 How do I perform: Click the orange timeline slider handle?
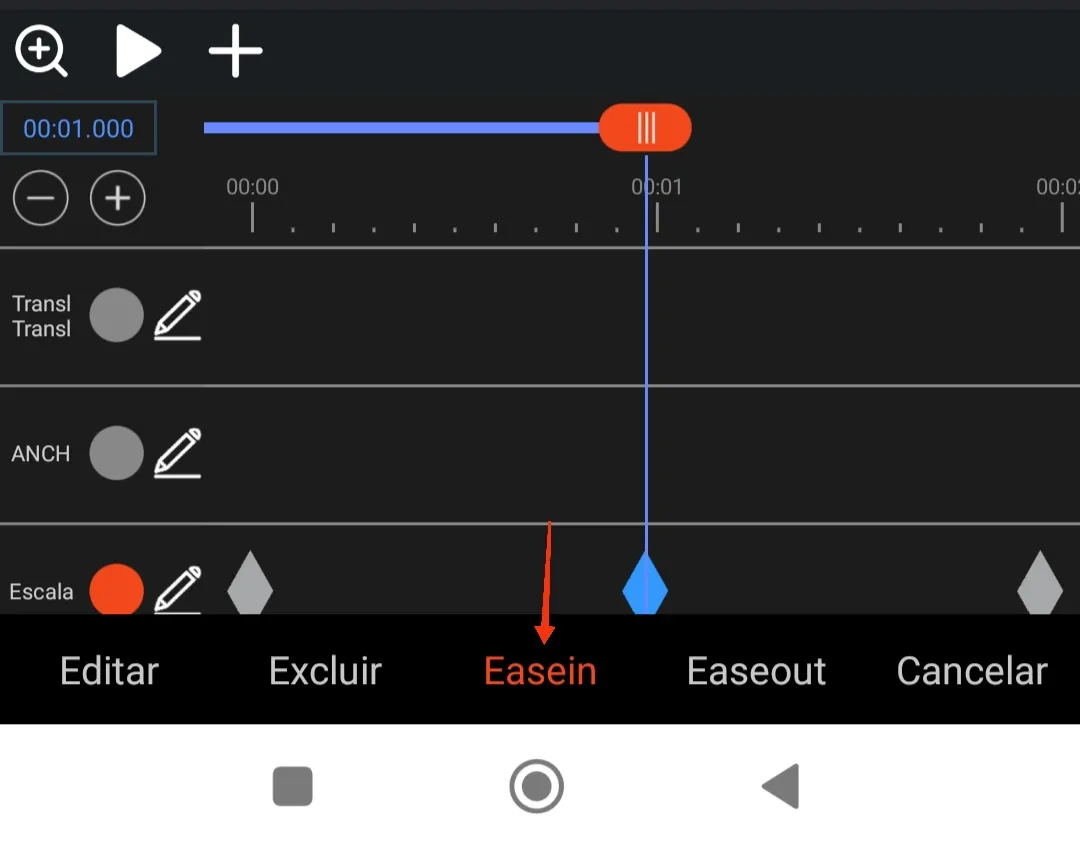click(x=645, y=128)
